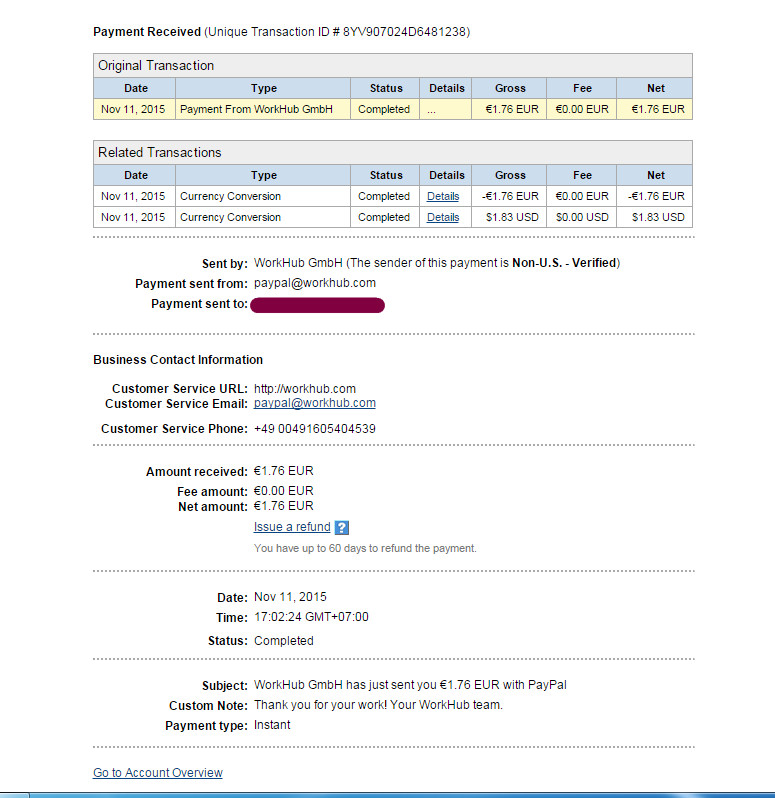Click the redacted Payment sent to address
Image resolution: width=775 pixels, height=798 pixels.
point(318,305)
